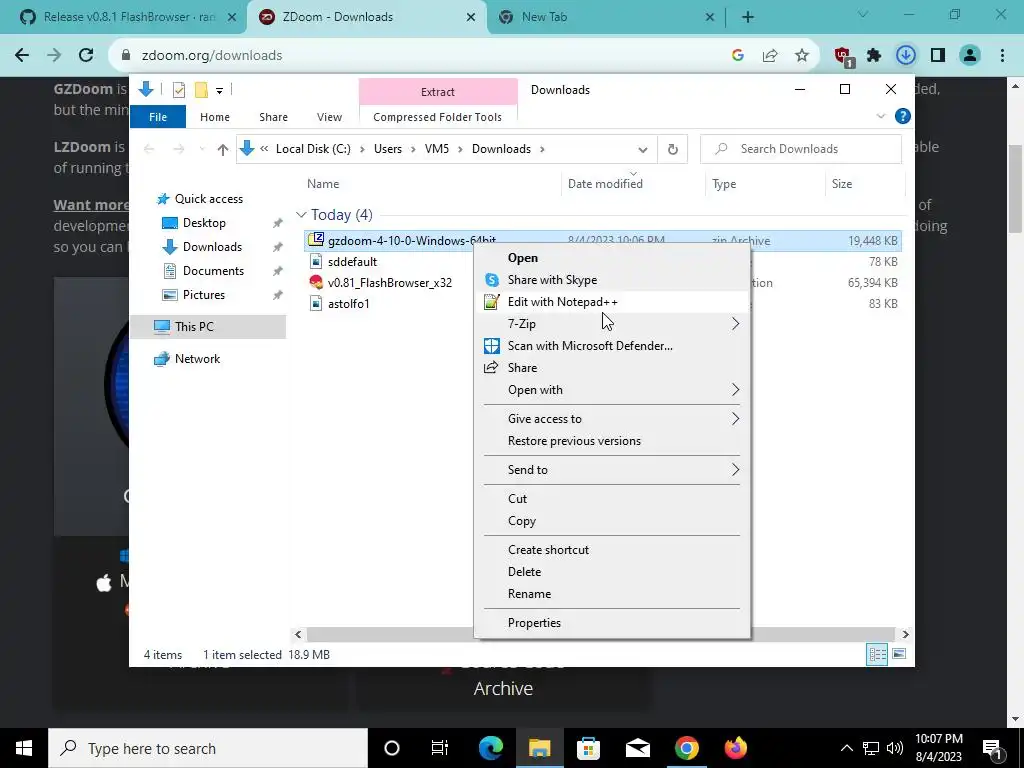Click the Explorer horizontal scrollbar
This screenshot has height=768, width=1024.
pos(601,634)
